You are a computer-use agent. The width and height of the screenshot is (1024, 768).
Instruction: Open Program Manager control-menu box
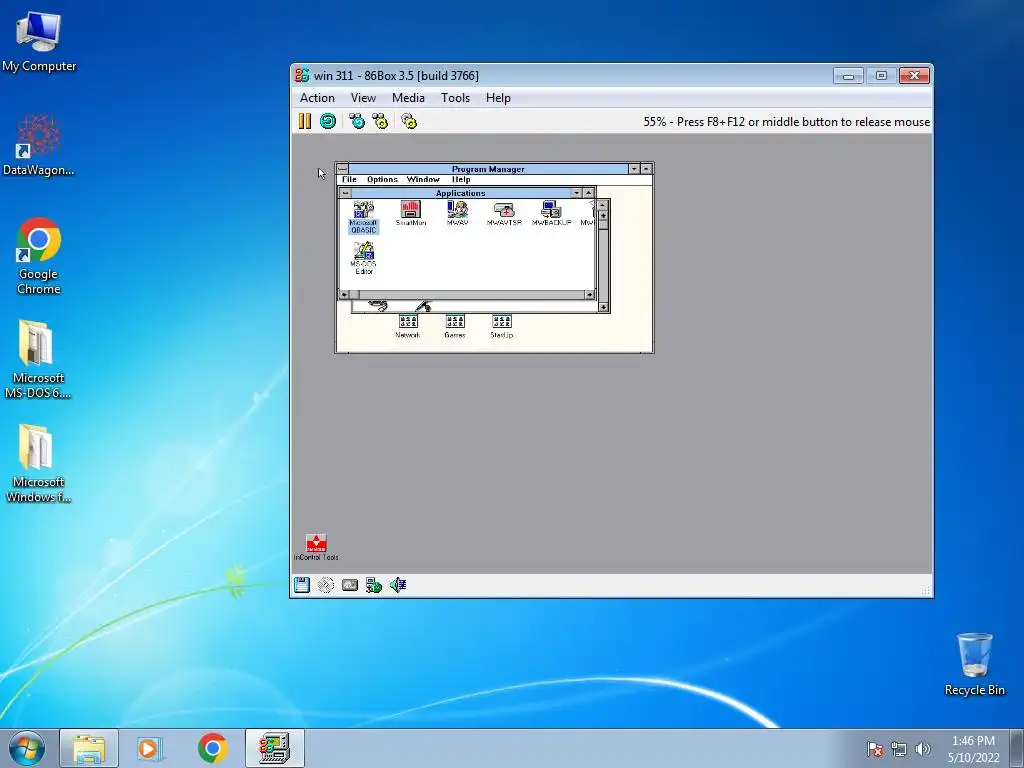342,168
